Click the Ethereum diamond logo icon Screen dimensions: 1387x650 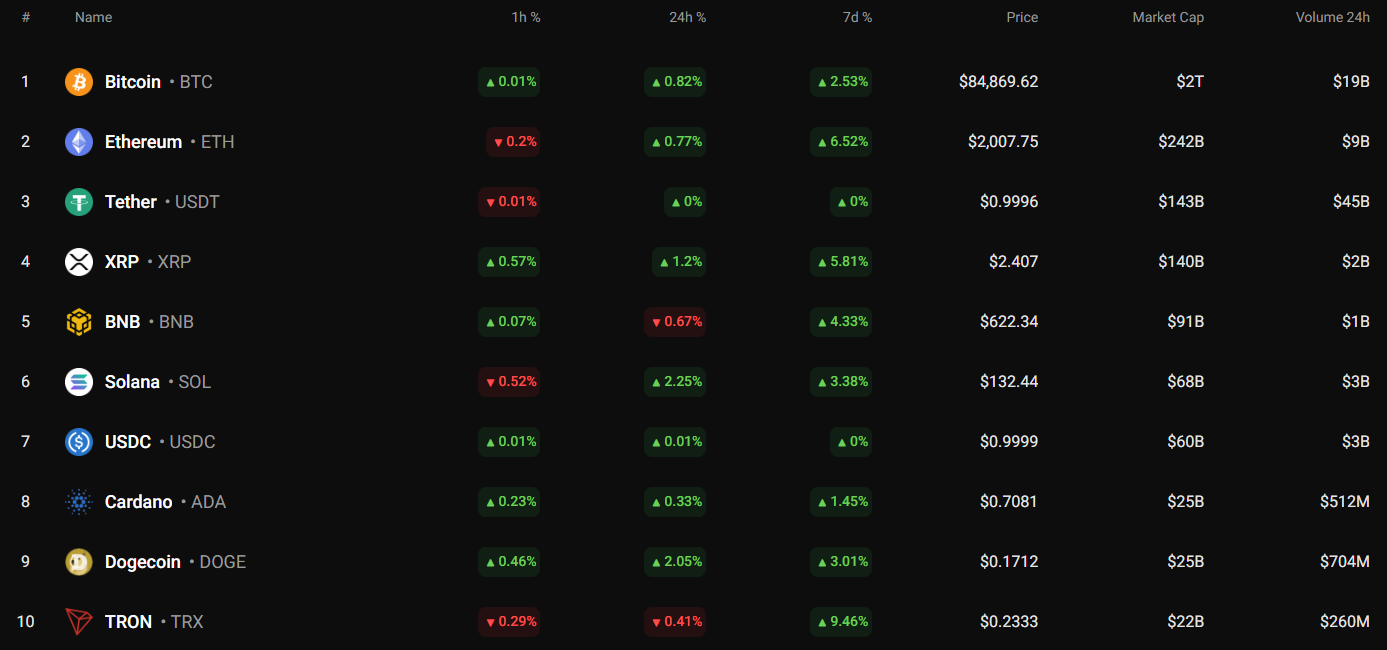click(79, 142)
